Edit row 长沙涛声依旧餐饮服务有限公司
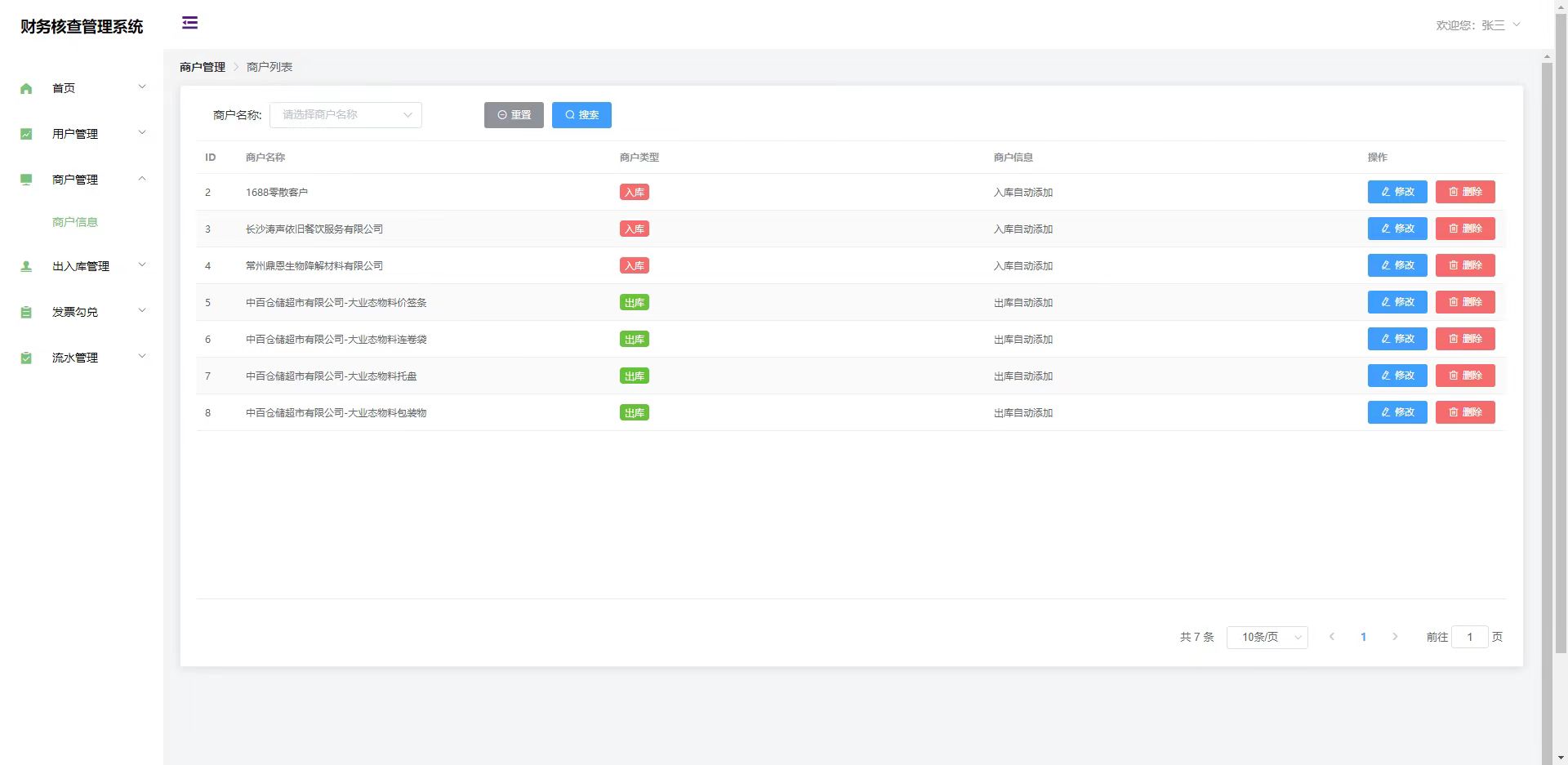 1397,229
